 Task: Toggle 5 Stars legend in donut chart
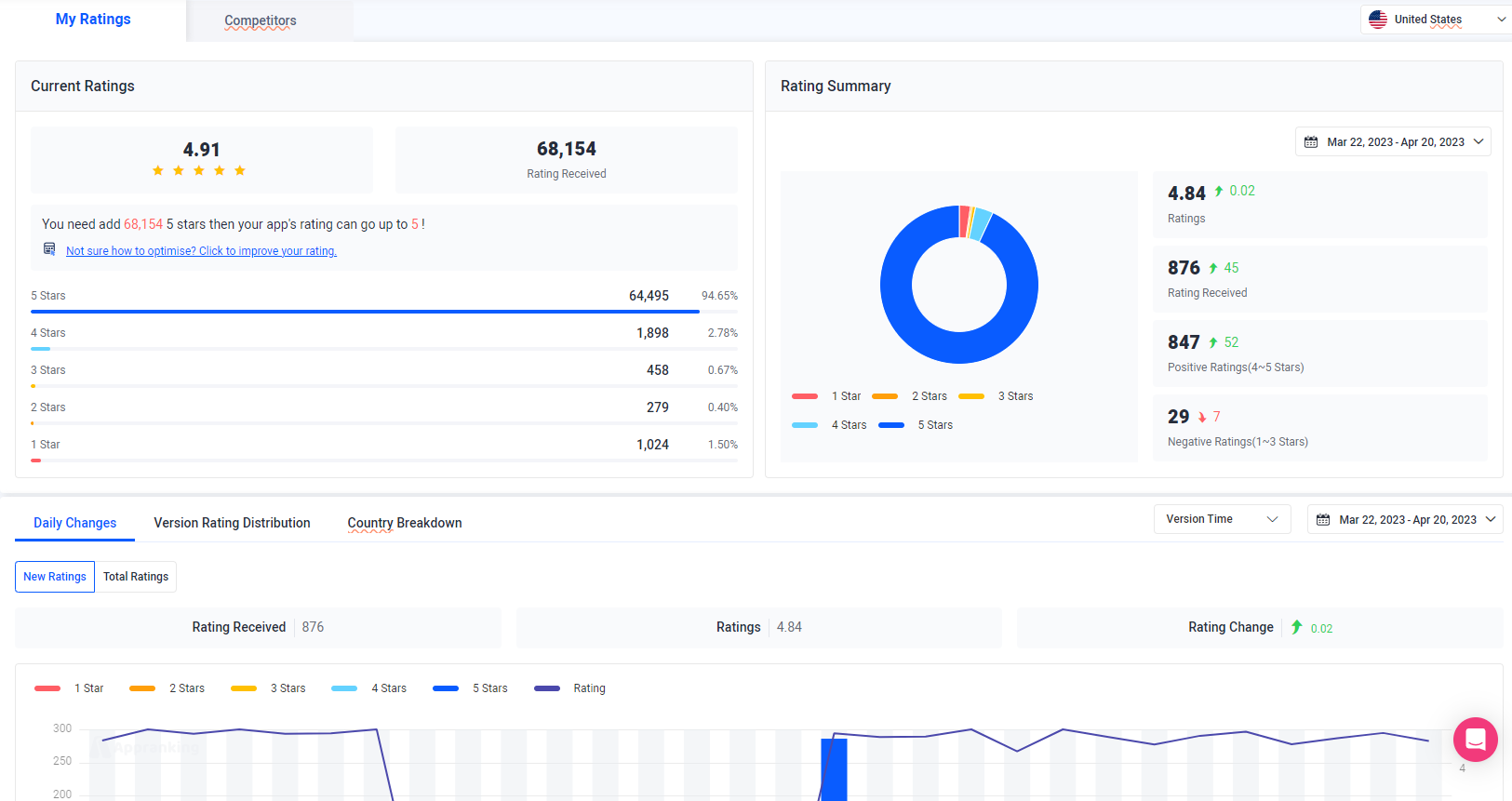916,425
